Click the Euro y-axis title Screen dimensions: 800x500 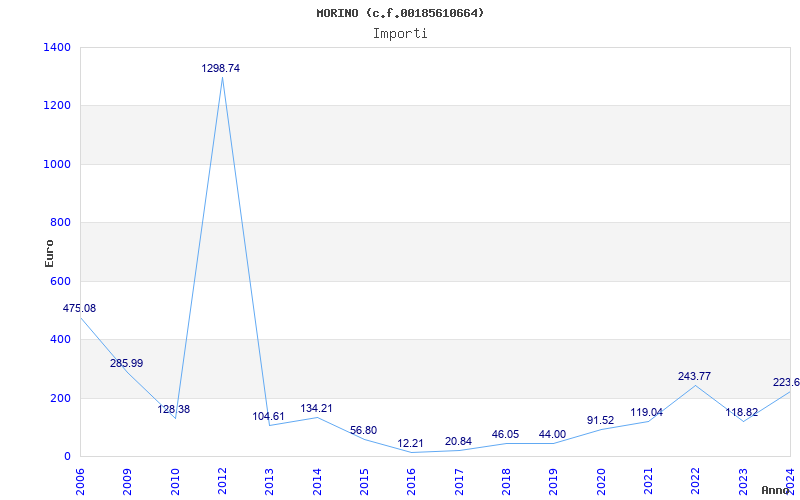click(49, 253)
